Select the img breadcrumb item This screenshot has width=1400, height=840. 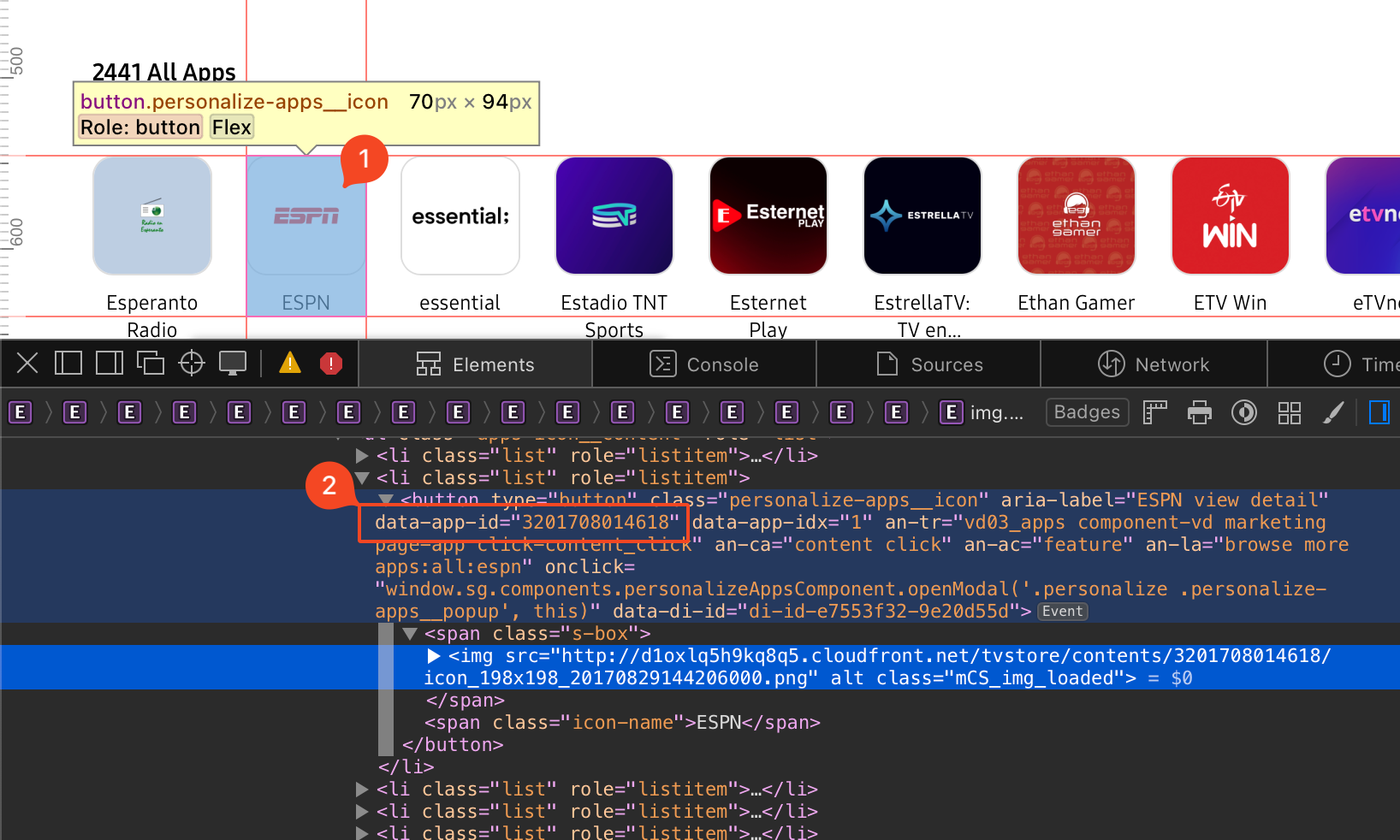point(982,413)
